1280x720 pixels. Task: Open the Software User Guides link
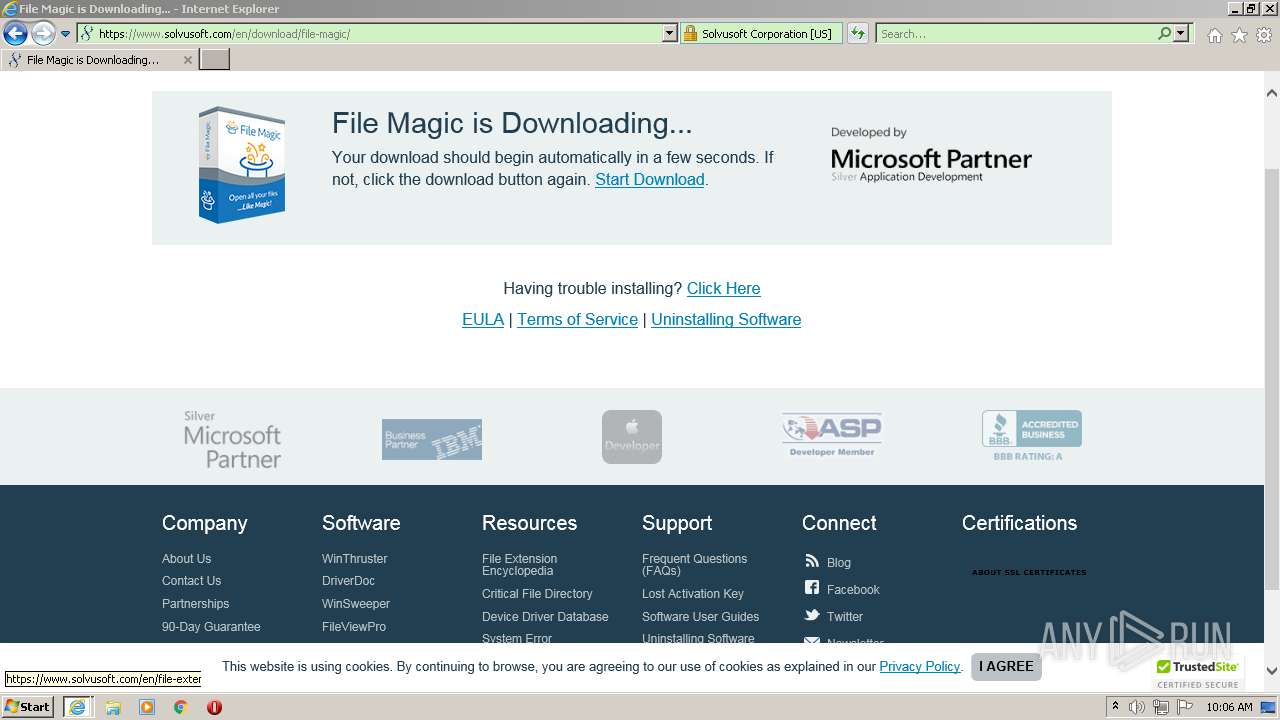point(700,617)
